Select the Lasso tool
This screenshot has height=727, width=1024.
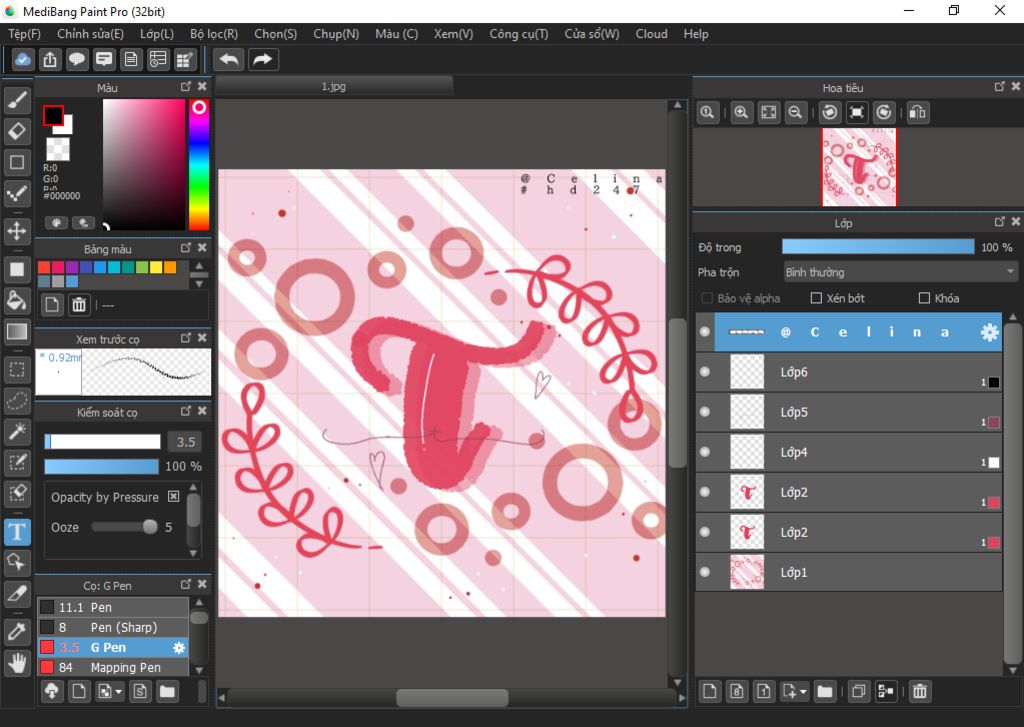pos(18,400)
